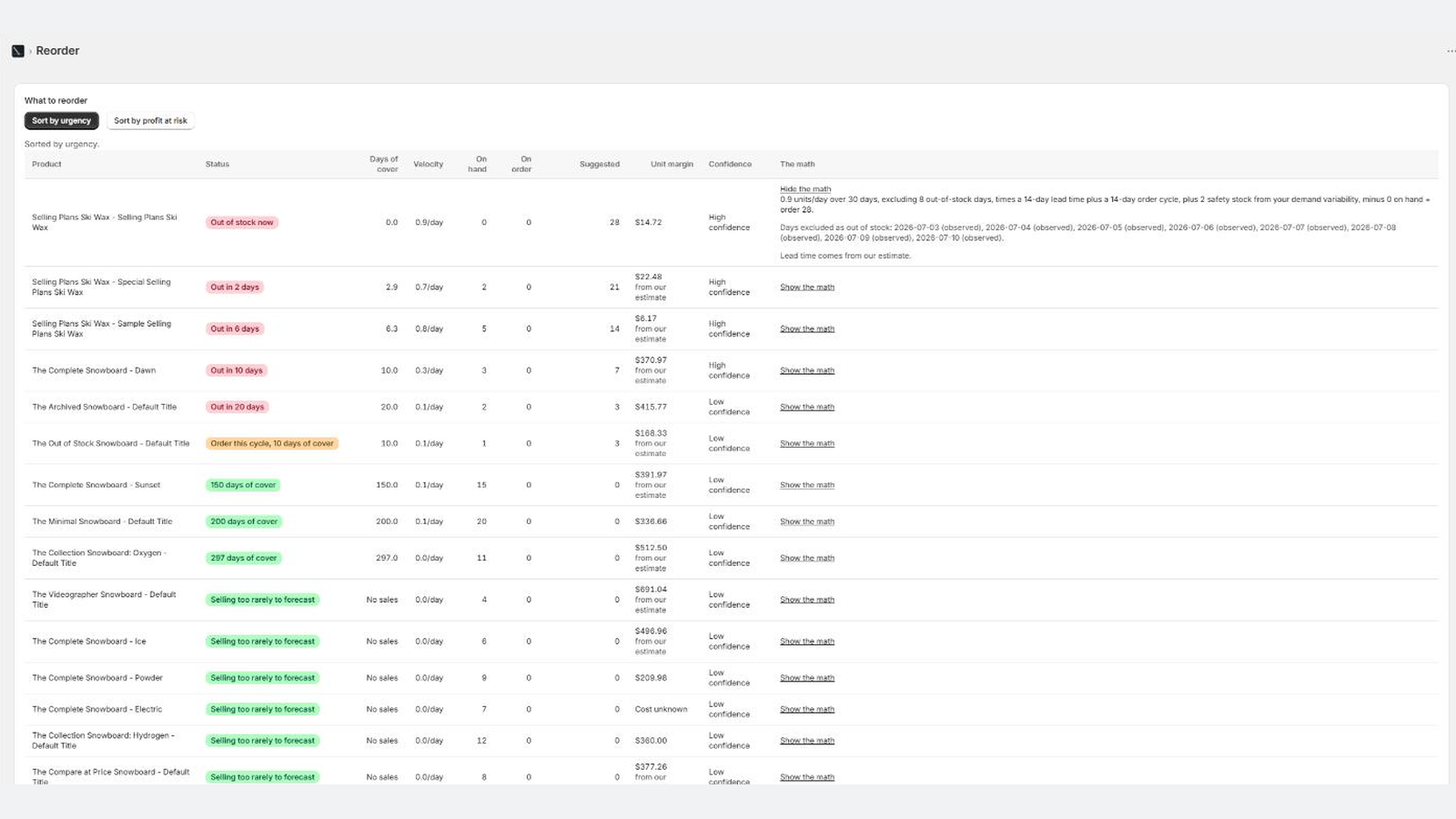Viewport: 1456px width, 819px height.
Task: Click Lead time comes from our estimate note
Action: (x=845, y=257)
